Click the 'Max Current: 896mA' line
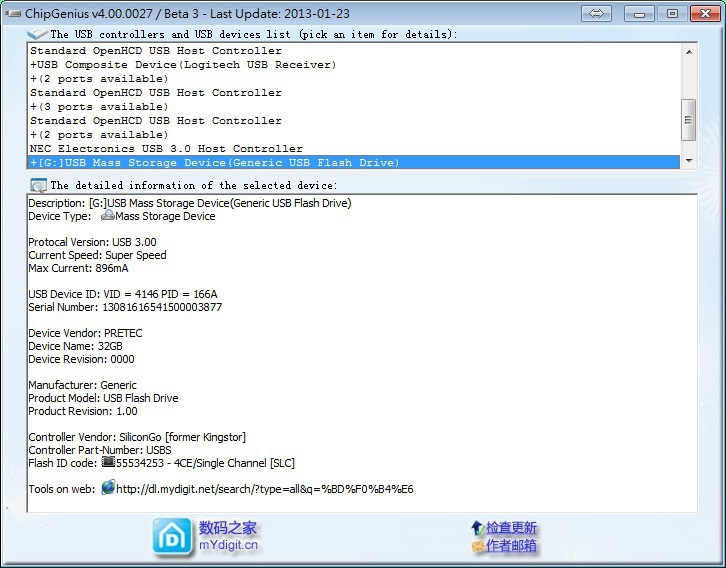This screenshot has width=726, height=568. 78,268
